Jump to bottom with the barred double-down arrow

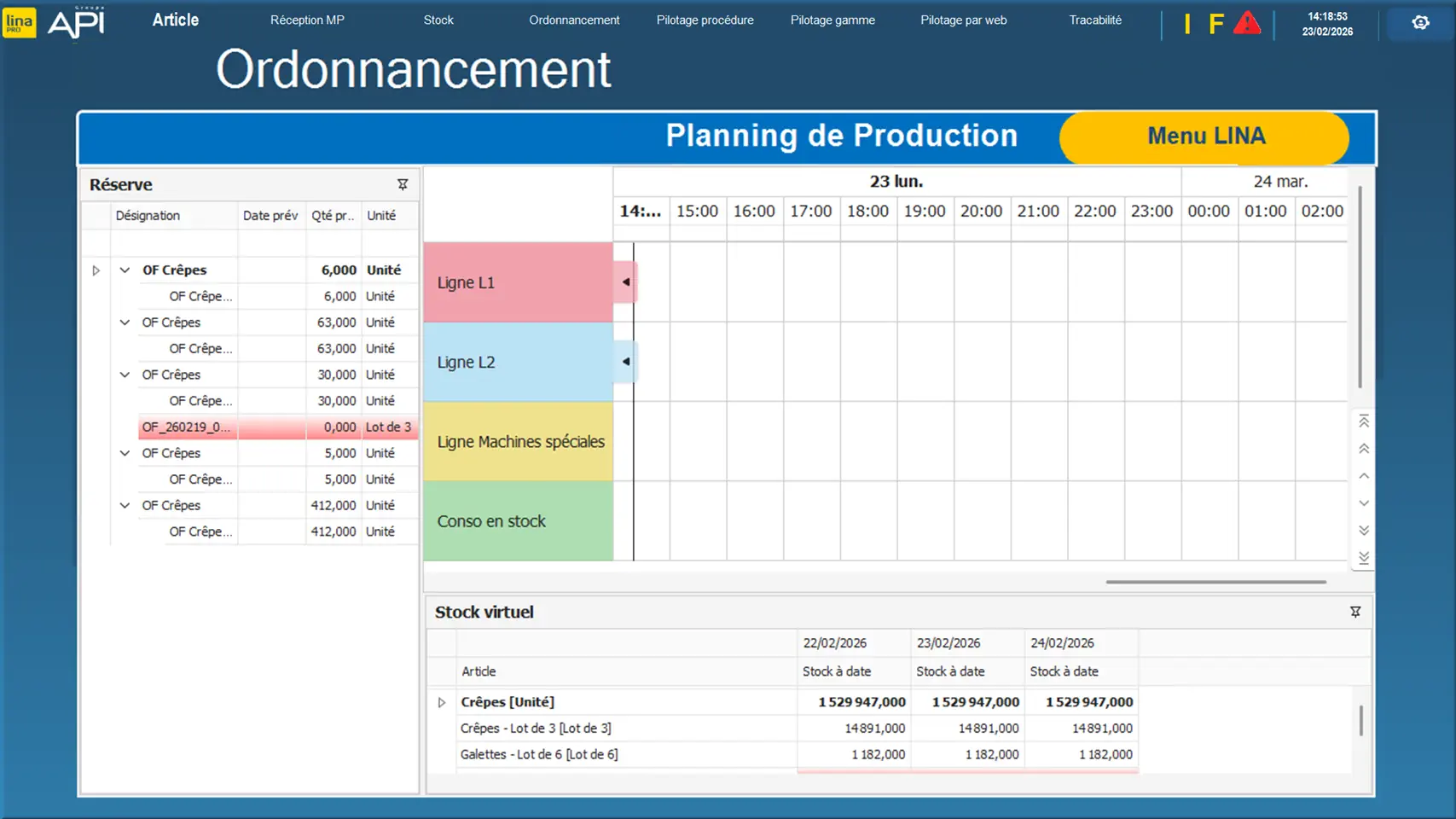1364,558
